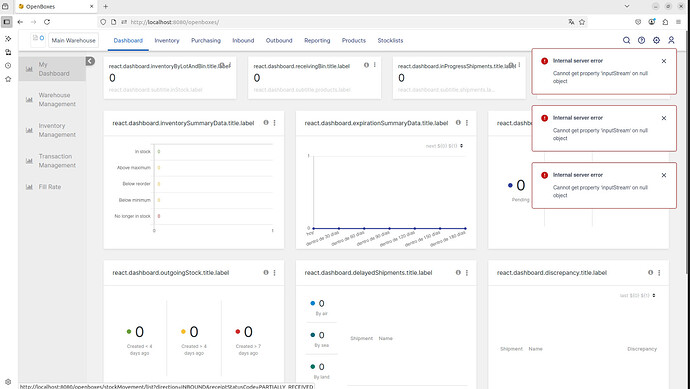The height and width of the screenshot is (389, 690).
Task: Show info for expirationSummaryData widget
Action: pos(458,123)
